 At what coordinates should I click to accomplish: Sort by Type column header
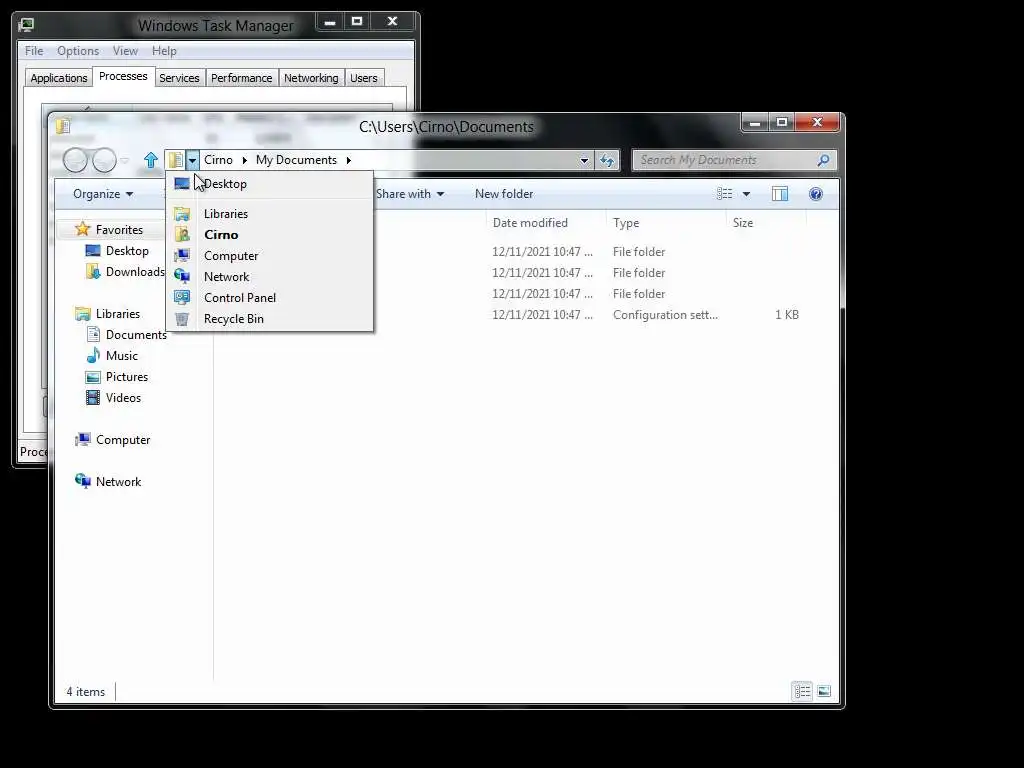pyautogui.click(x=666, y=223)
